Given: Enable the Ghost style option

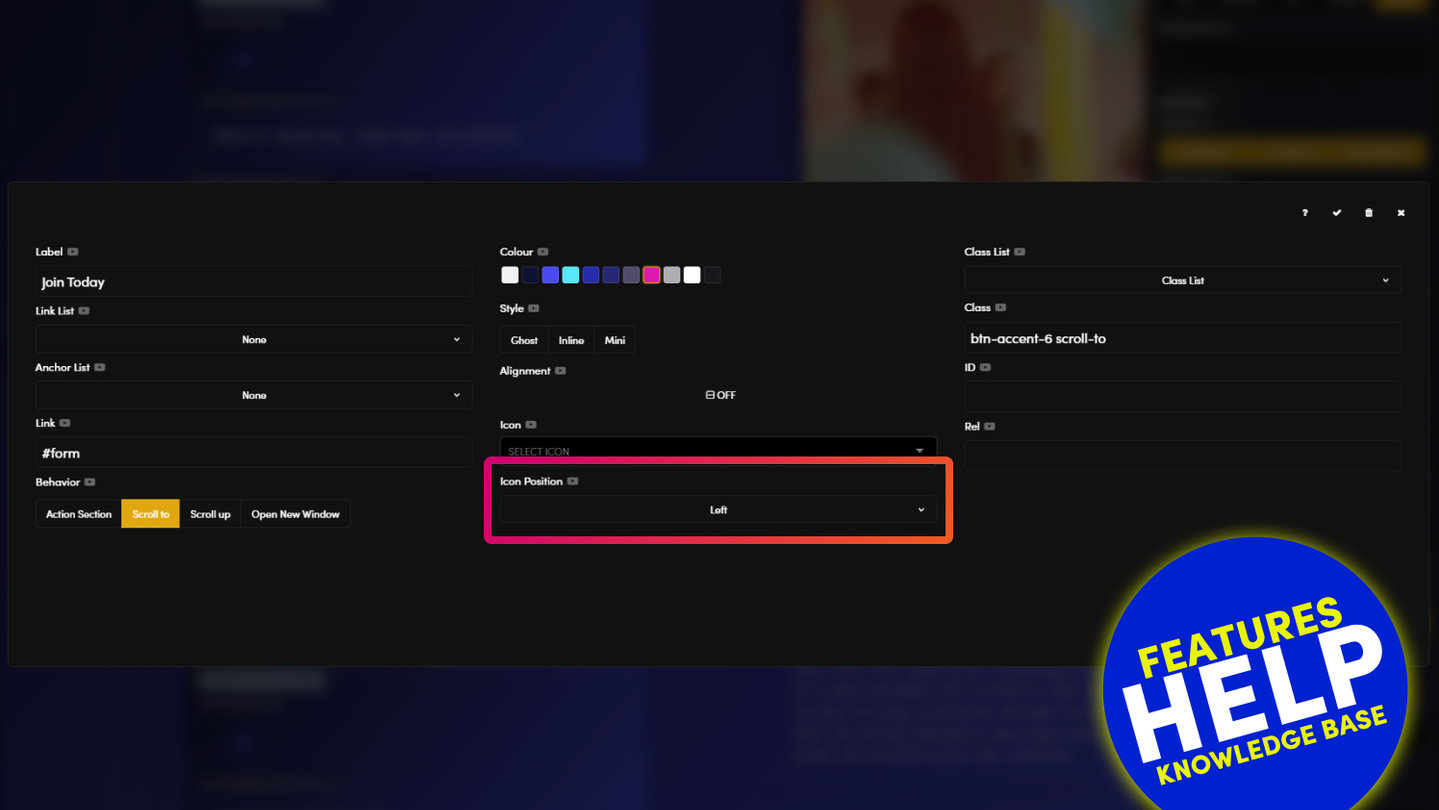Looking at the screenshot, I should click(524, 340).
